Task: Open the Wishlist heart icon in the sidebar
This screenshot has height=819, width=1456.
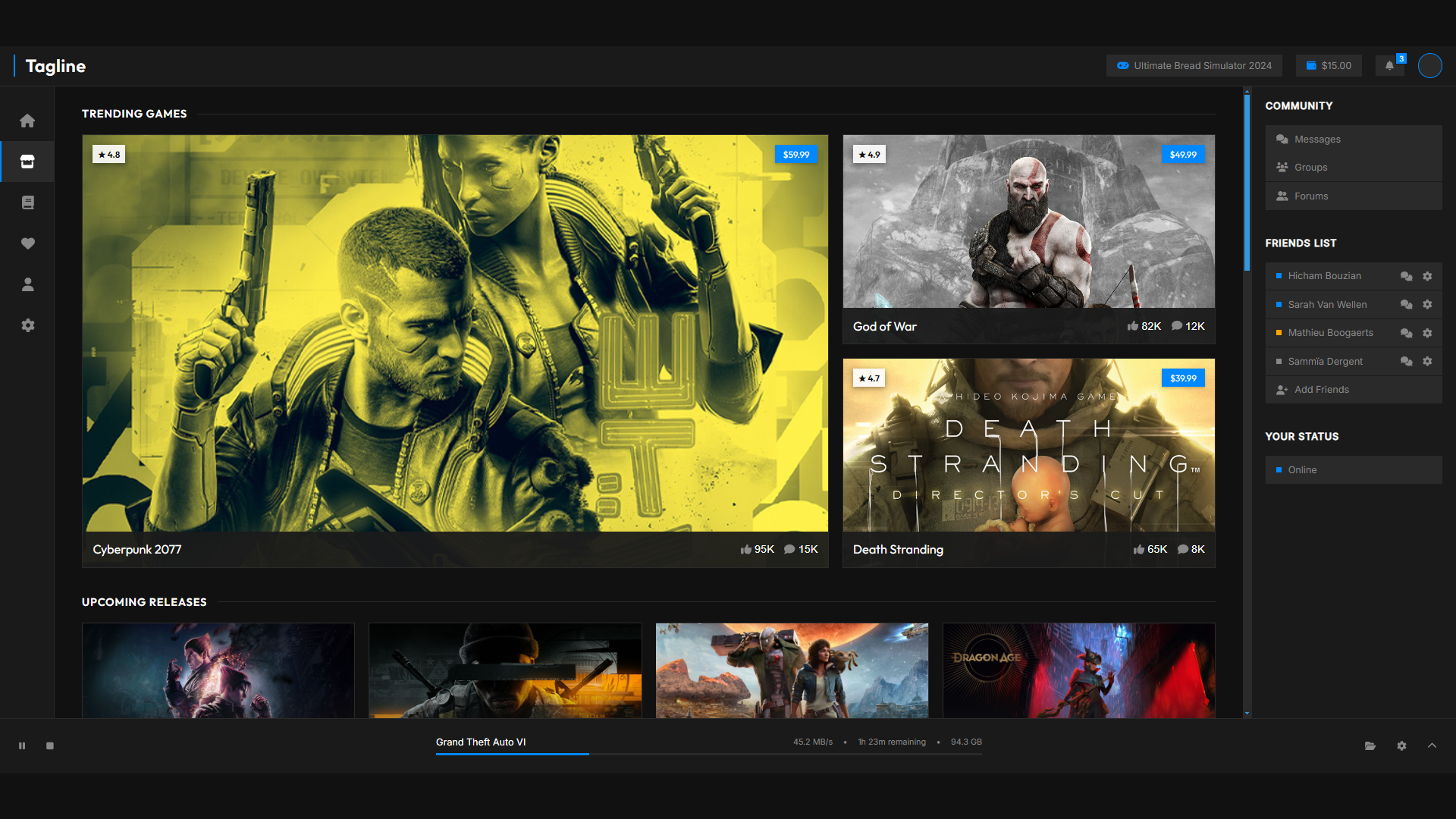Action: 27,243
